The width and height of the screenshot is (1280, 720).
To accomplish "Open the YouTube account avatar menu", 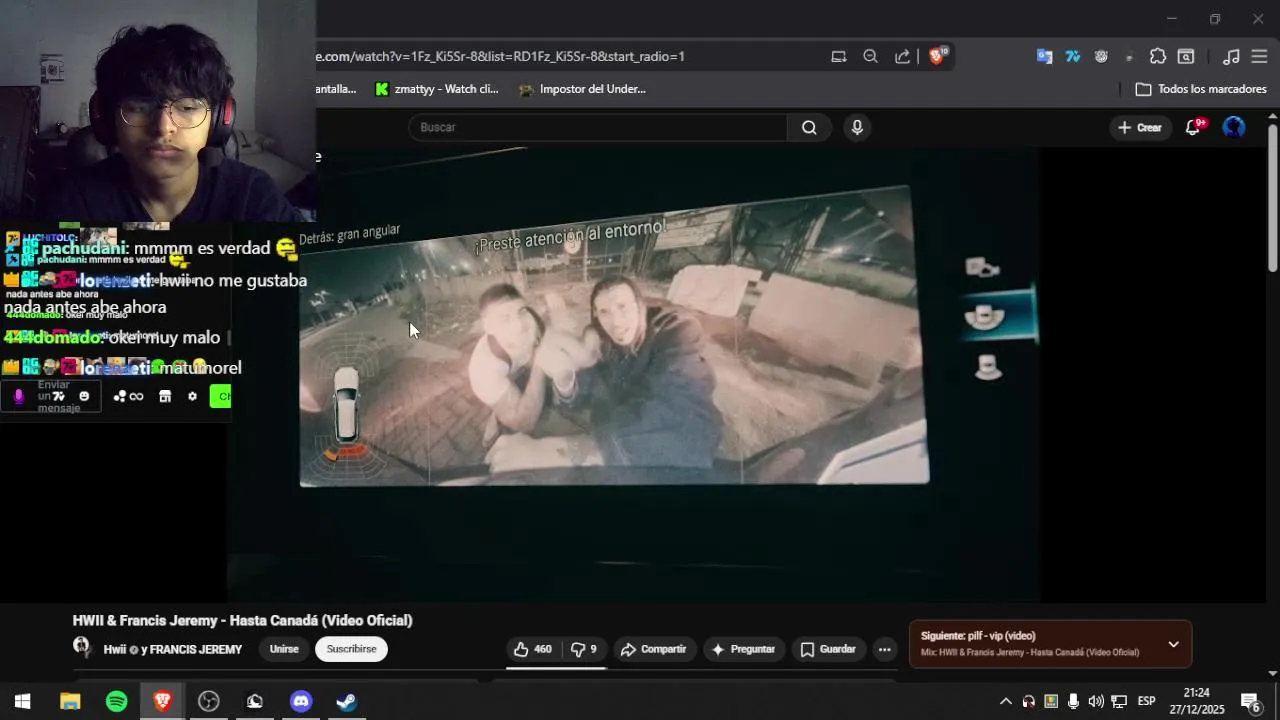I will click(x=1234, y=127).
